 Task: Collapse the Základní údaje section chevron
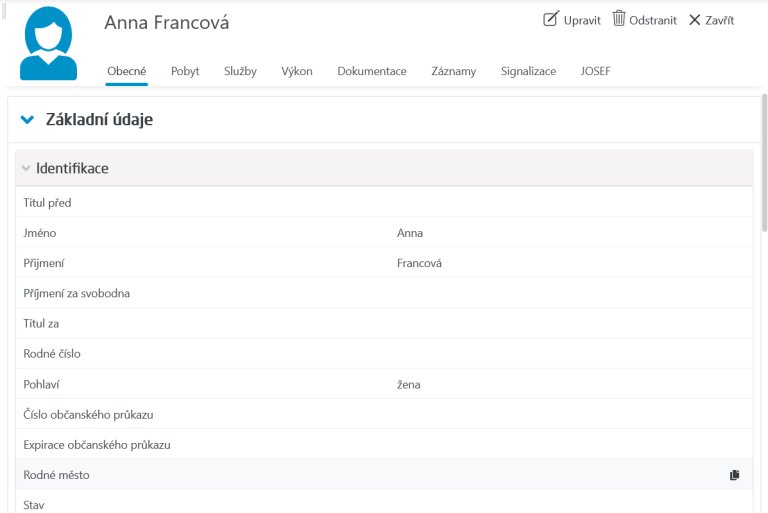pos(27,119)
